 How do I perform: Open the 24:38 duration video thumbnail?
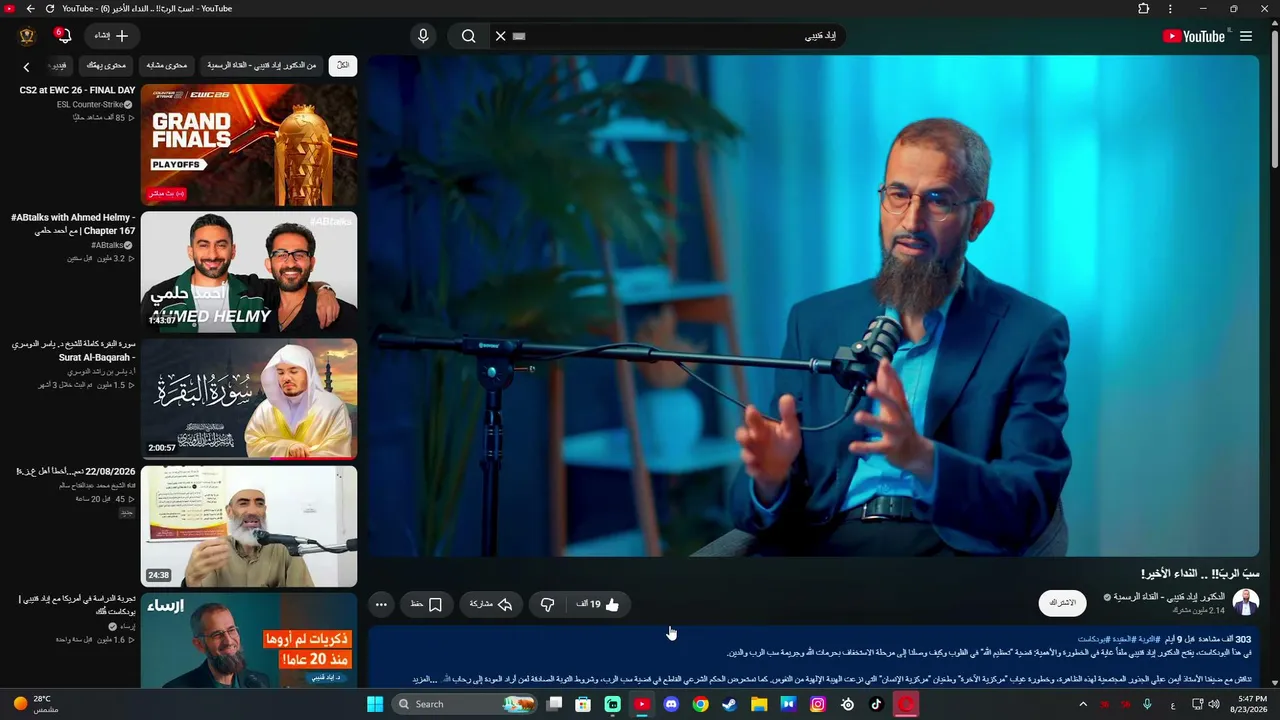pos(249,526)
